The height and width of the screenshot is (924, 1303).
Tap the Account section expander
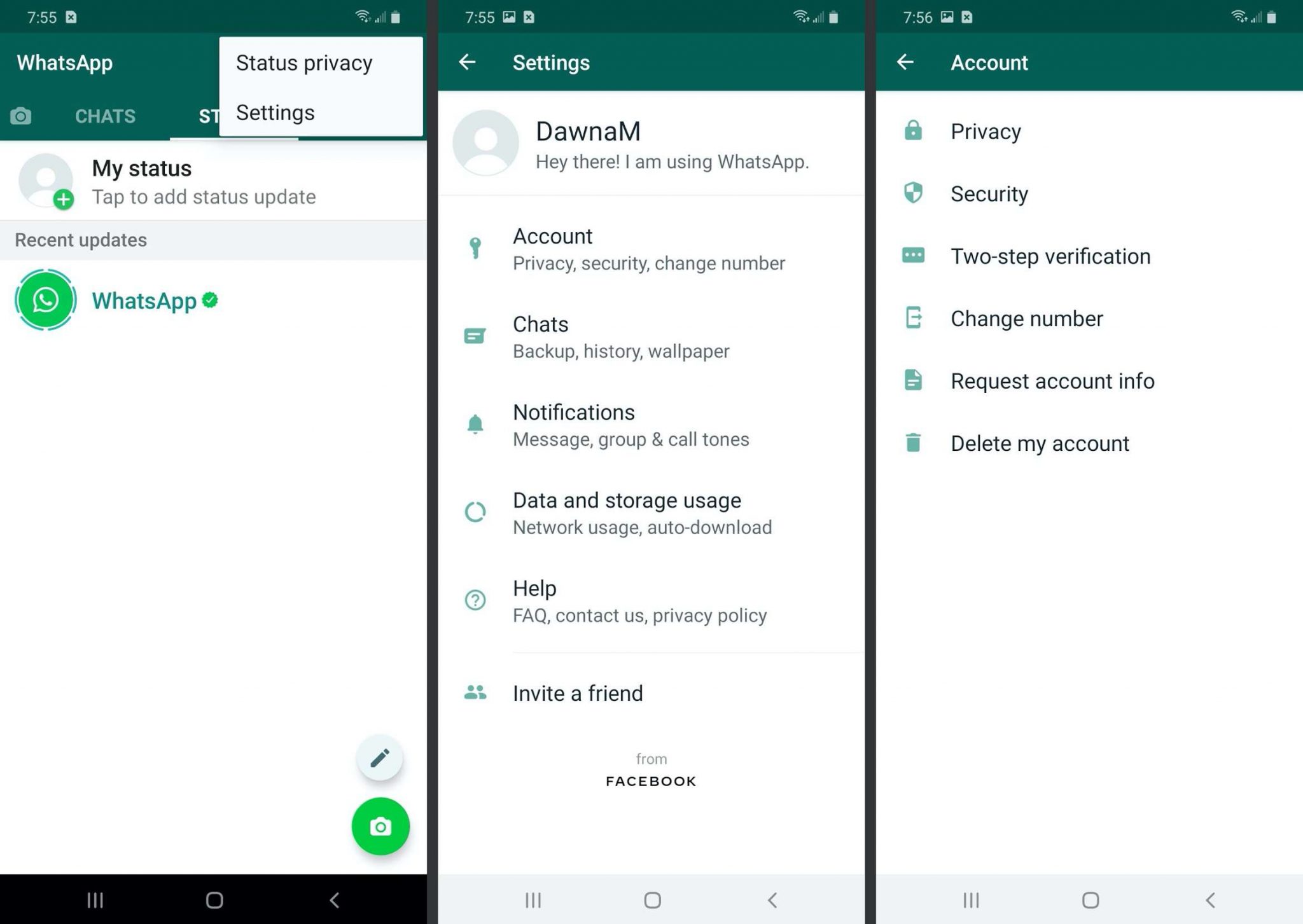point(651,248)
